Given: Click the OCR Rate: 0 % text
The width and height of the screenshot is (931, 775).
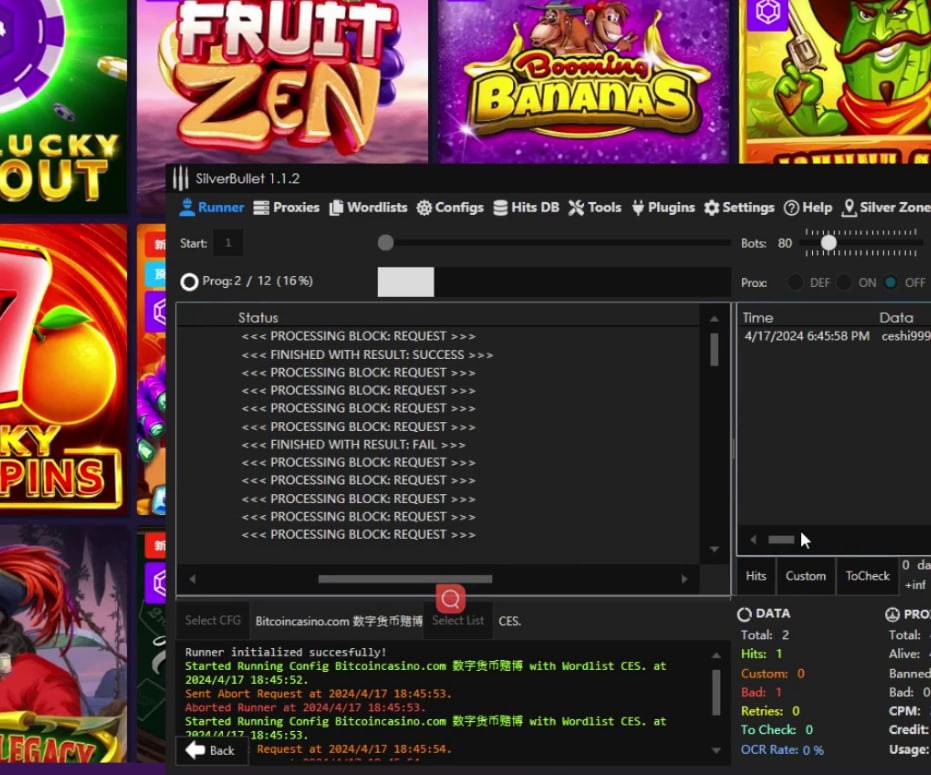Looking at the screenshot, I should pos(782,750).
